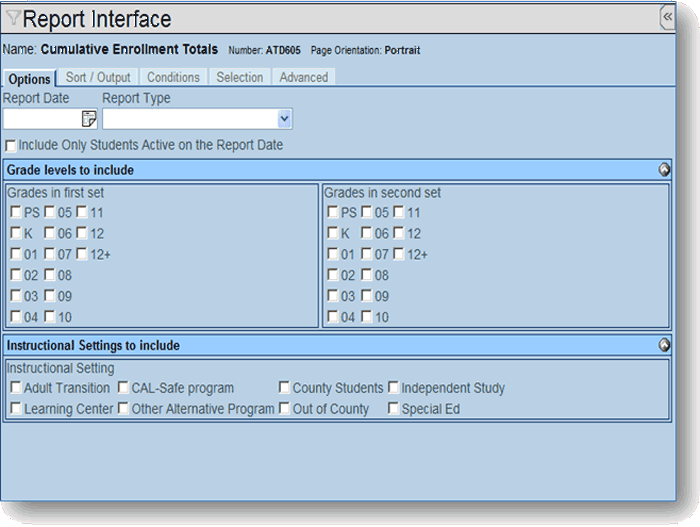The height and width of the screenshot is (527, 700).
Task: Collapse the Instructional Settings to include section
Action: (x=664, y=345)
